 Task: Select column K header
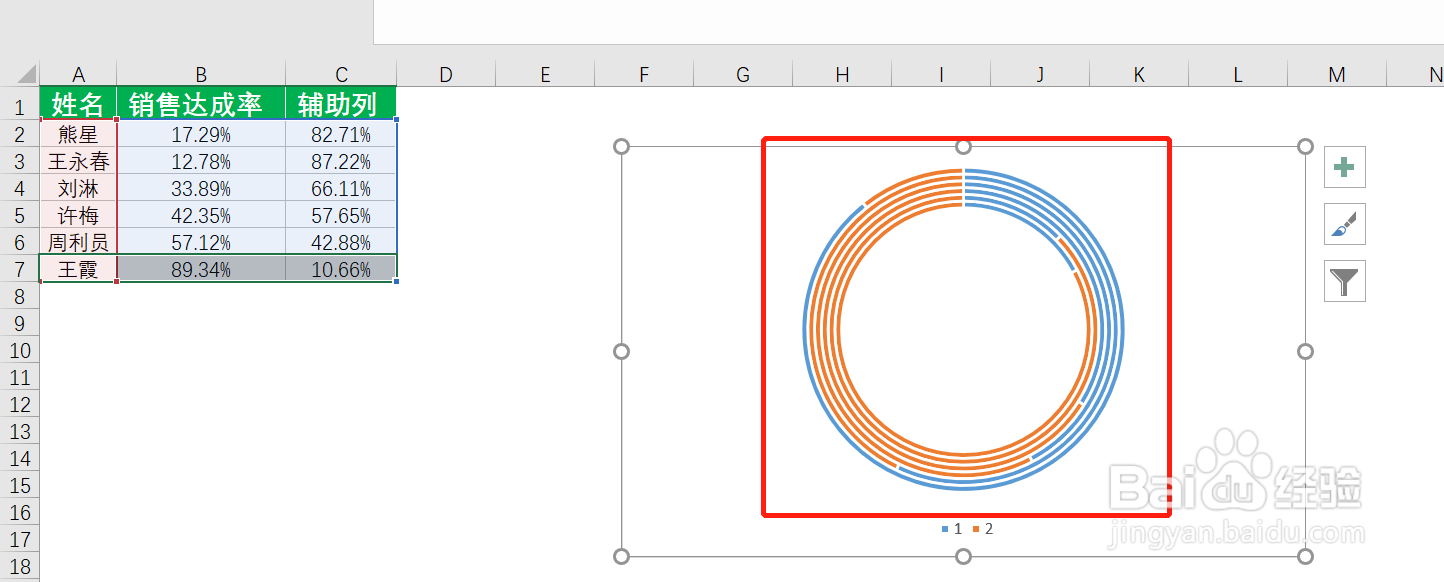pos(1139,74)
